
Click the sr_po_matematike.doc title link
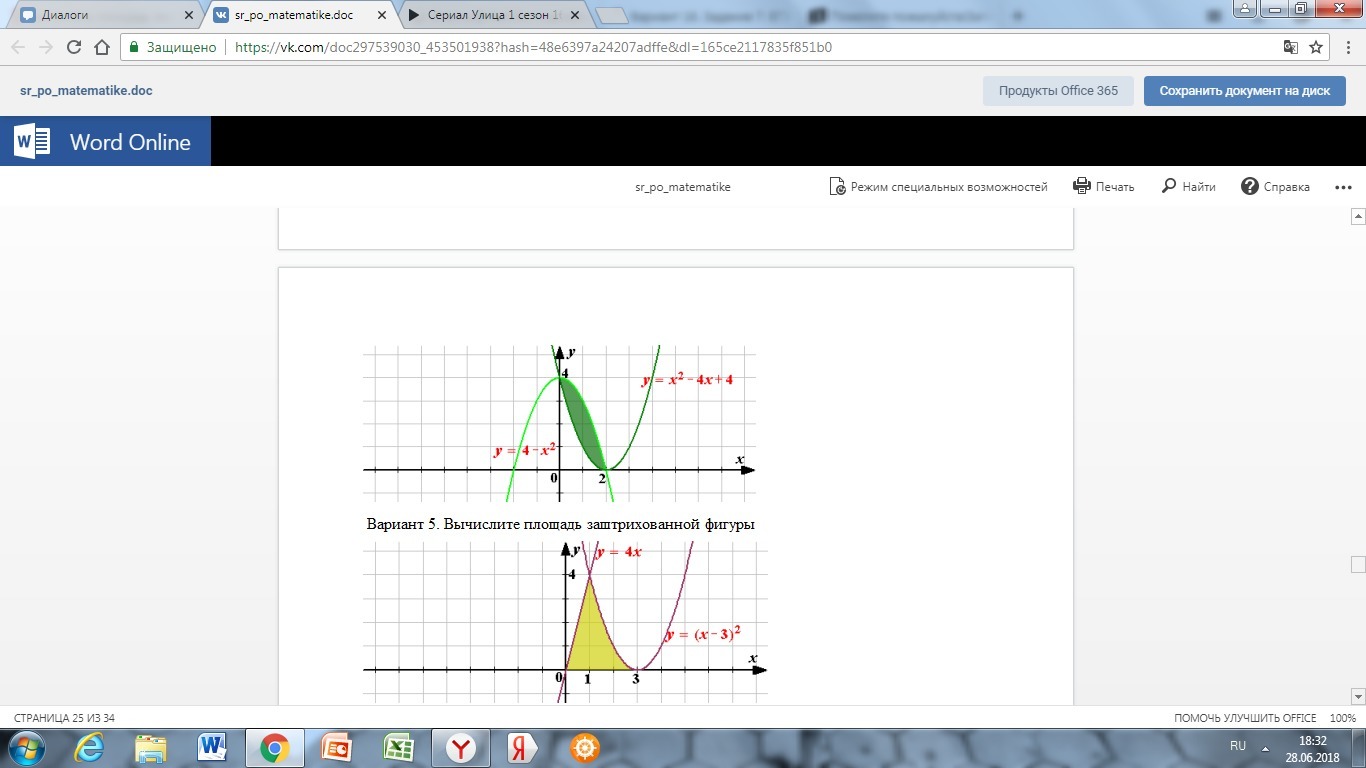pos(86,90)
